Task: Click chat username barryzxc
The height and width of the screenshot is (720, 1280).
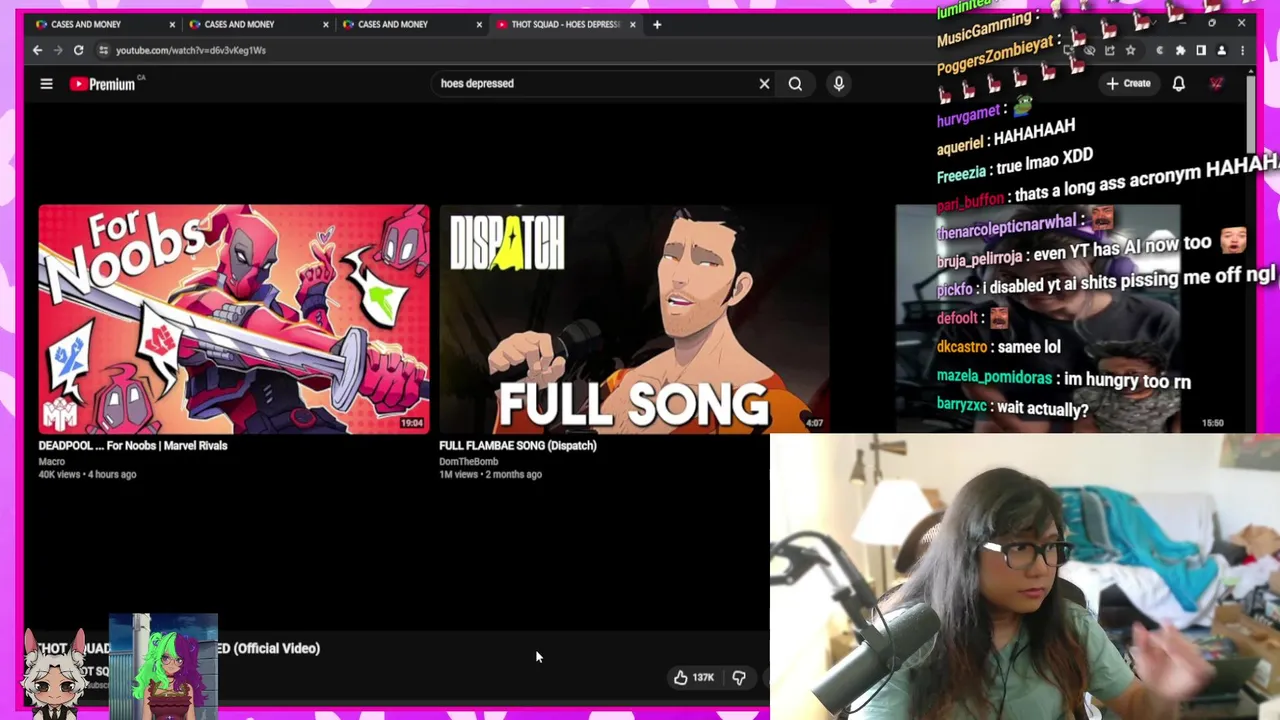Action: click(x=961, y=405)
